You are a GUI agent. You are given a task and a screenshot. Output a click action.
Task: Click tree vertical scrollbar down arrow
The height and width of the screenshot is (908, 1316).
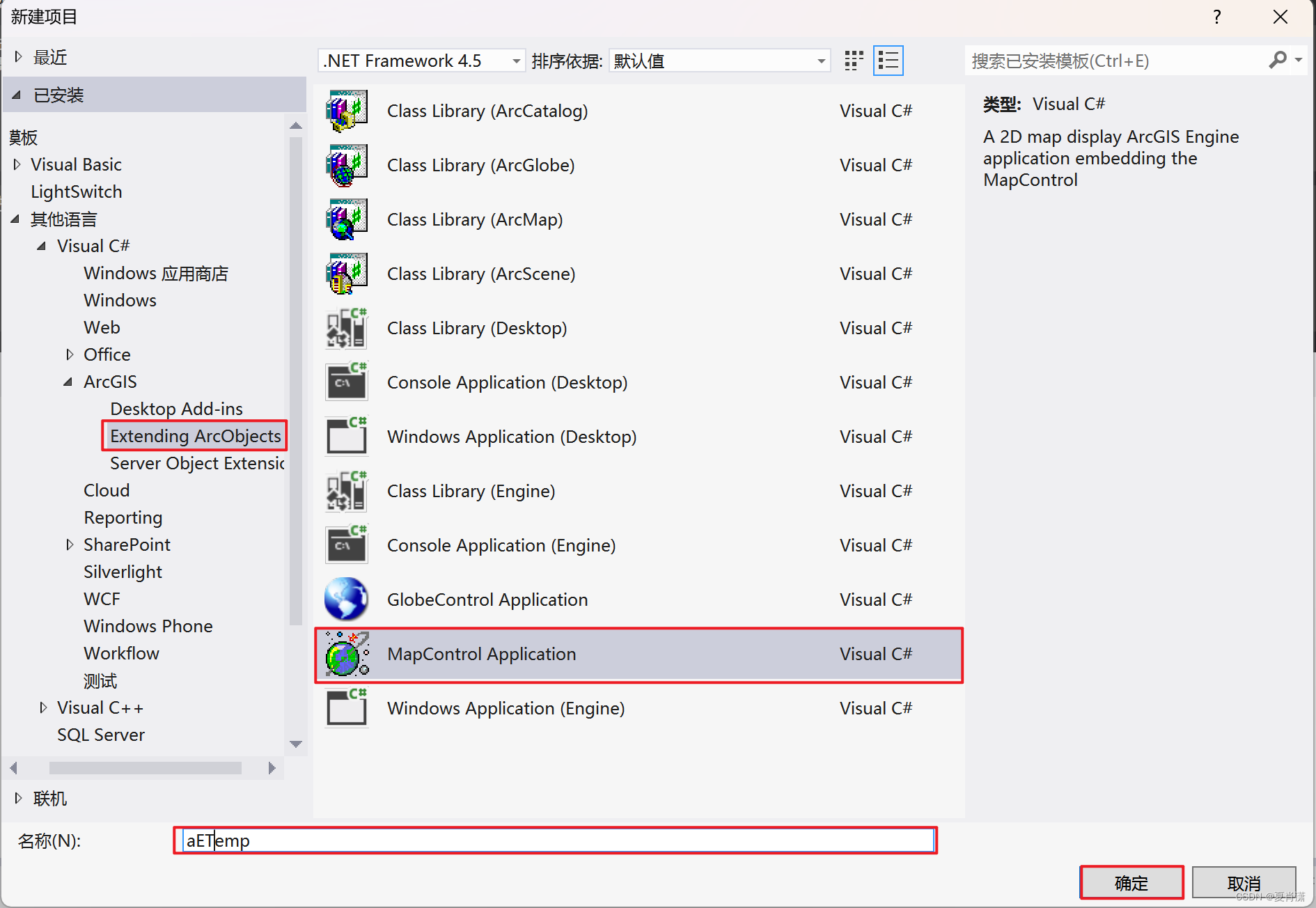coord(296,744)
